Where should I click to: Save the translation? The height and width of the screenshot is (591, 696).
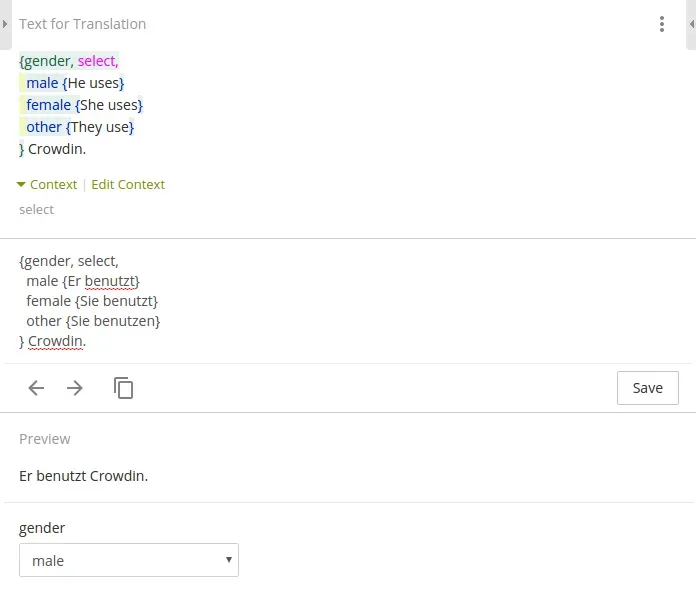tap(647, 388)
